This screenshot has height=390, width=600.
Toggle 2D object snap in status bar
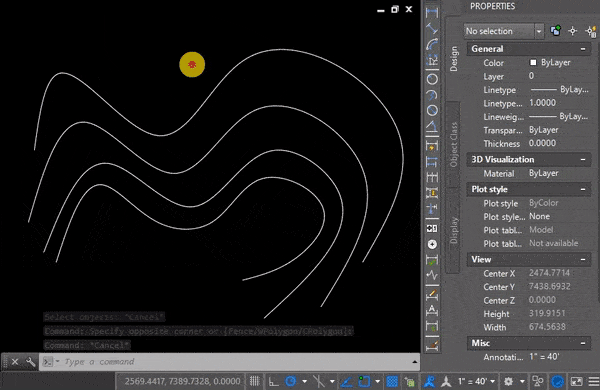click(x=364, y=381)
